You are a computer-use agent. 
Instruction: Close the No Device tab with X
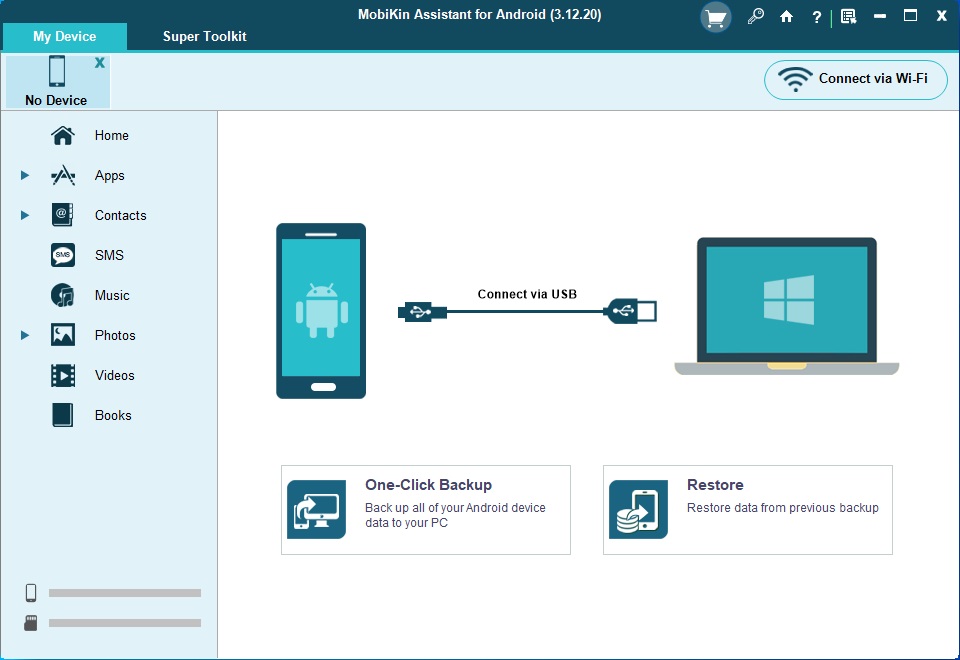point(99,63)
